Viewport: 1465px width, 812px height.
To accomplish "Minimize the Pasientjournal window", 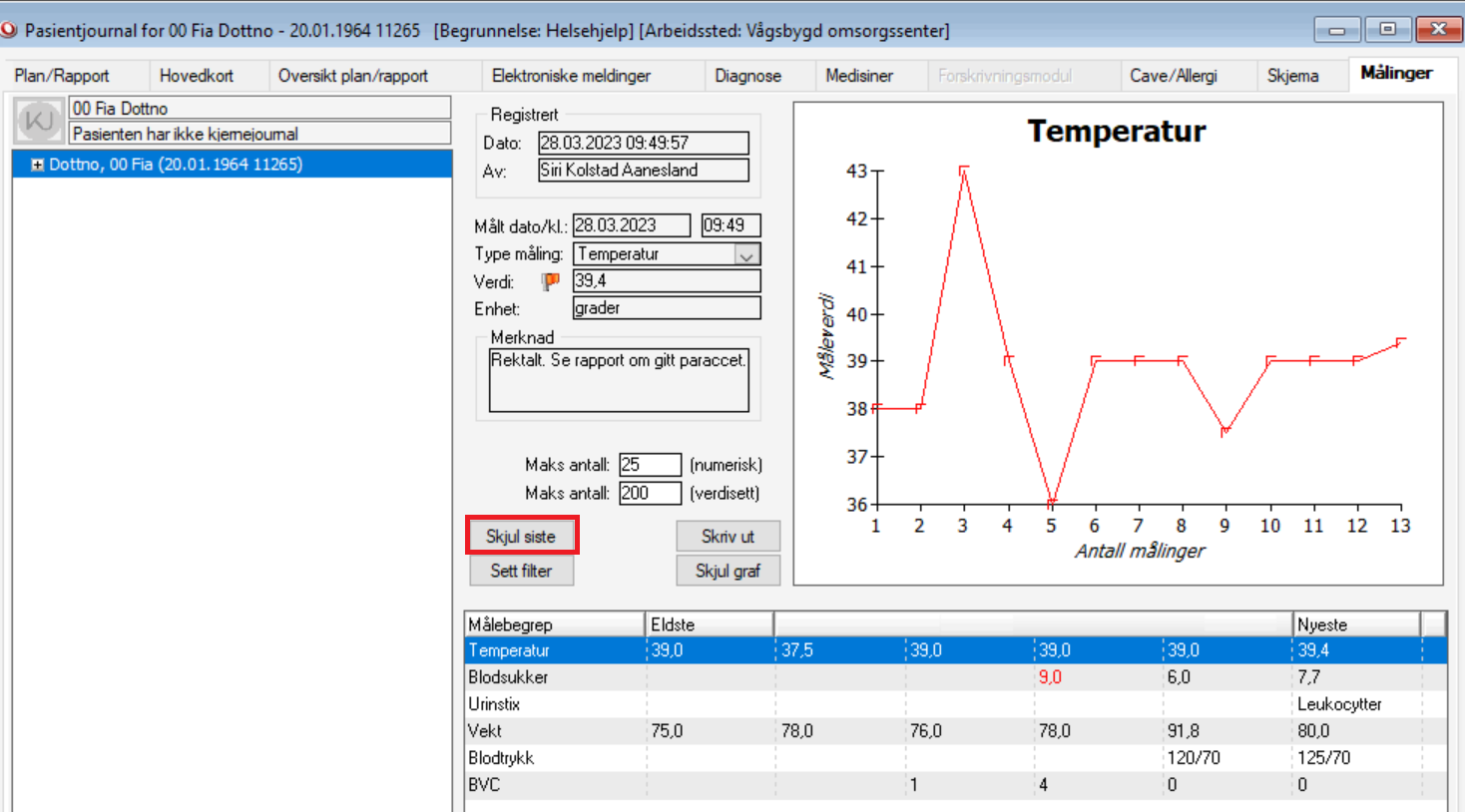I will click(1337, 30).
